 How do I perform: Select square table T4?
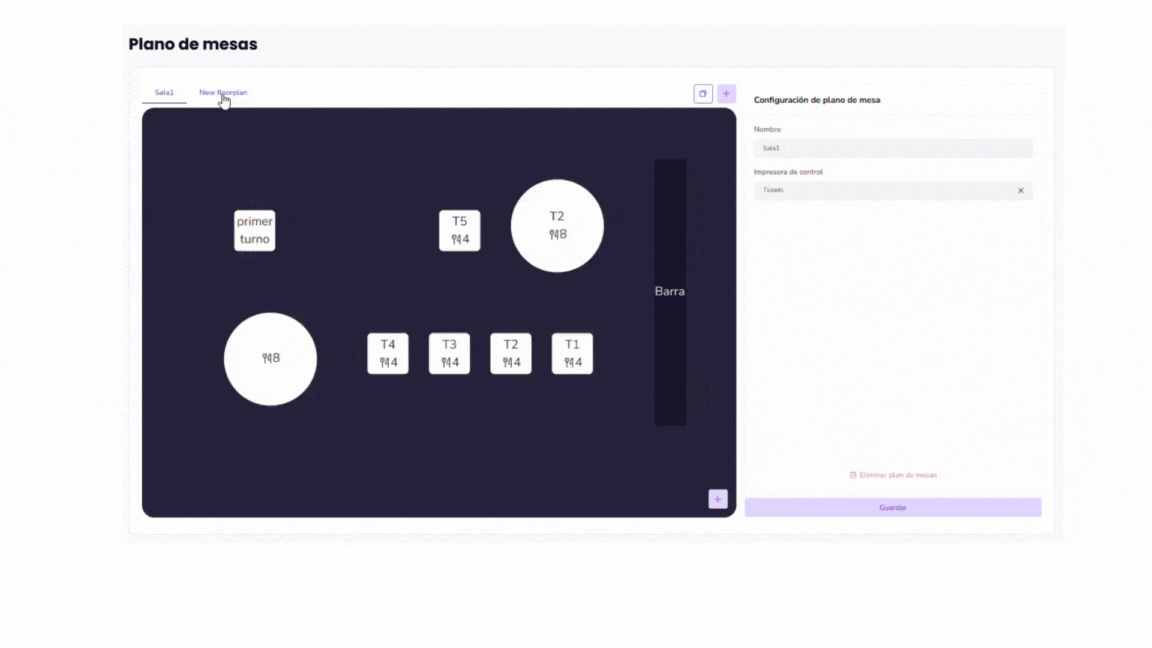tap(388, 354)
